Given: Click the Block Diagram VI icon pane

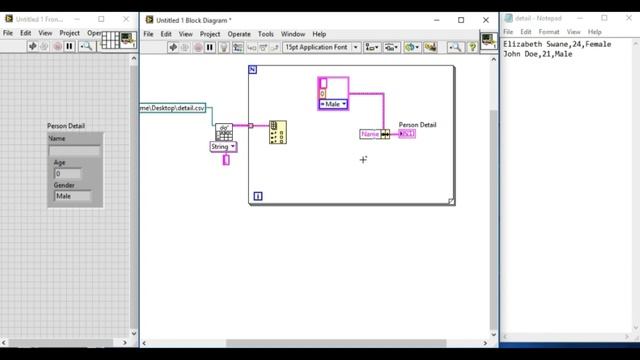Looking at the screenshot, I should 489,41.
